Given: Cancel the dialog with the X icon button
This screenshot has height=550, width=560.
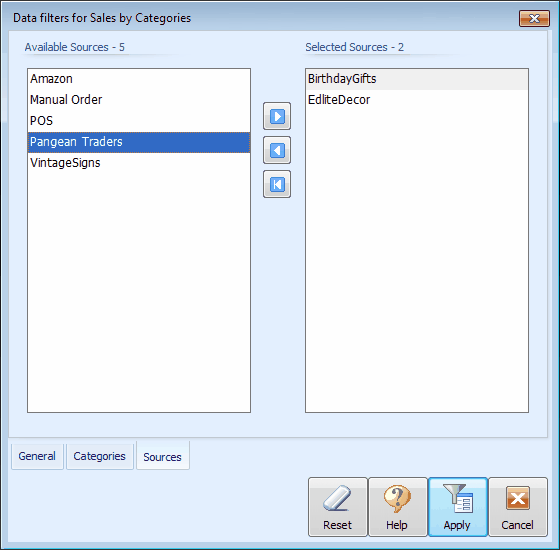Looking at the screenshot, I should 518,507.
